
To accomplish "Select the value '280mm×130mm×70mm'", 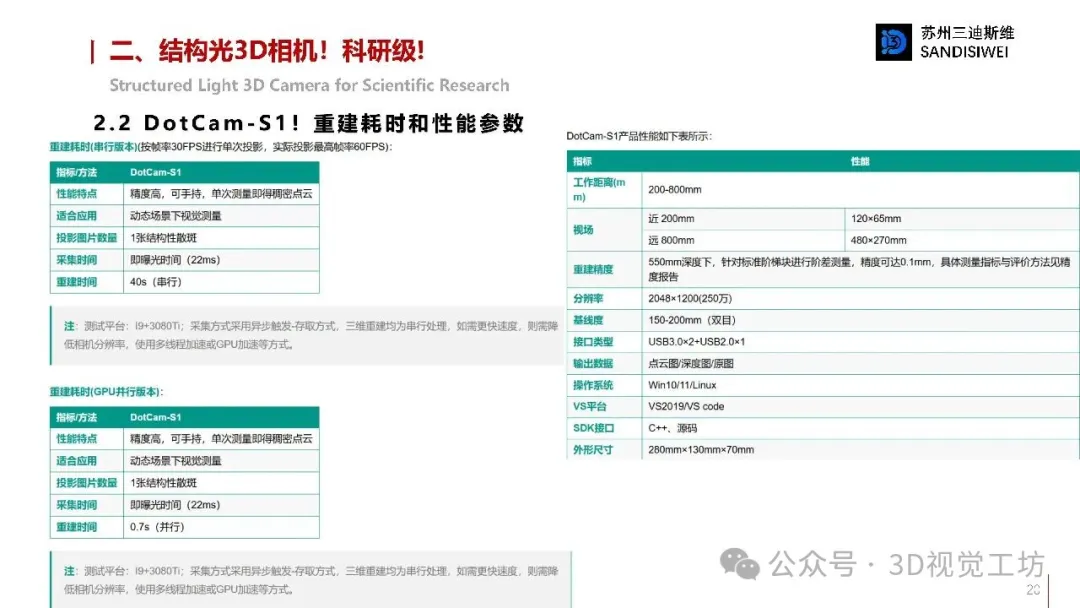I will 701,450.
